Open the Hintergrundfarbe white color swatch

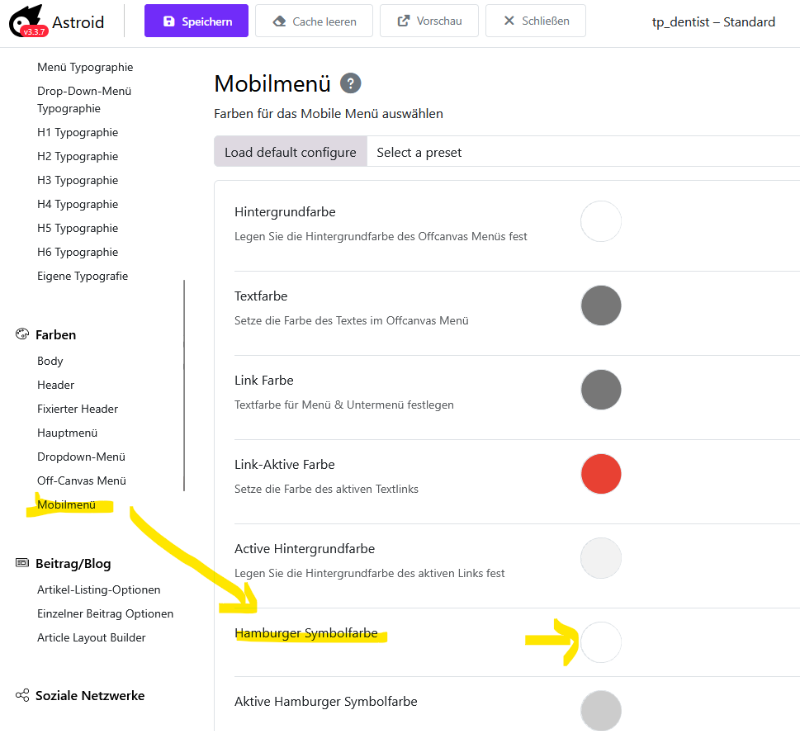tap(601, 221)
